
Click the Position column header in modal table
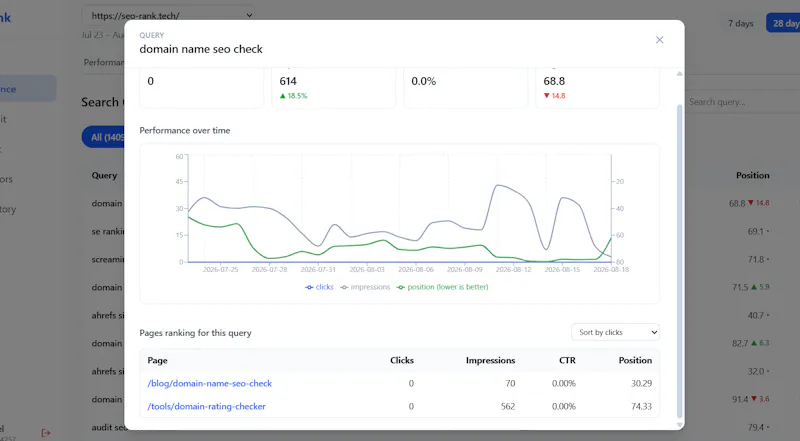[635, 360]
